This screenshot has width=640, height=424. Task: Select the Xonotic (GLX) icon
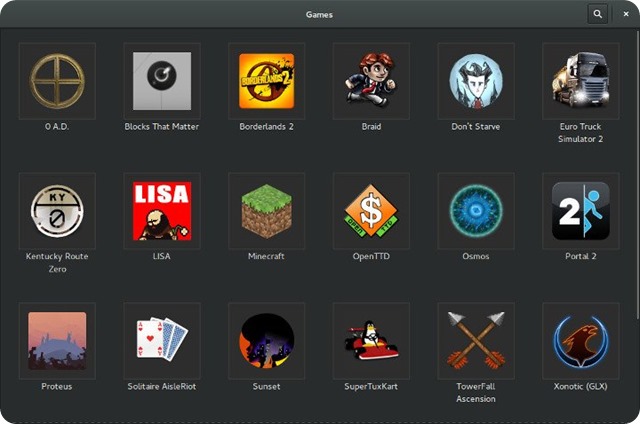click(581, 341)
